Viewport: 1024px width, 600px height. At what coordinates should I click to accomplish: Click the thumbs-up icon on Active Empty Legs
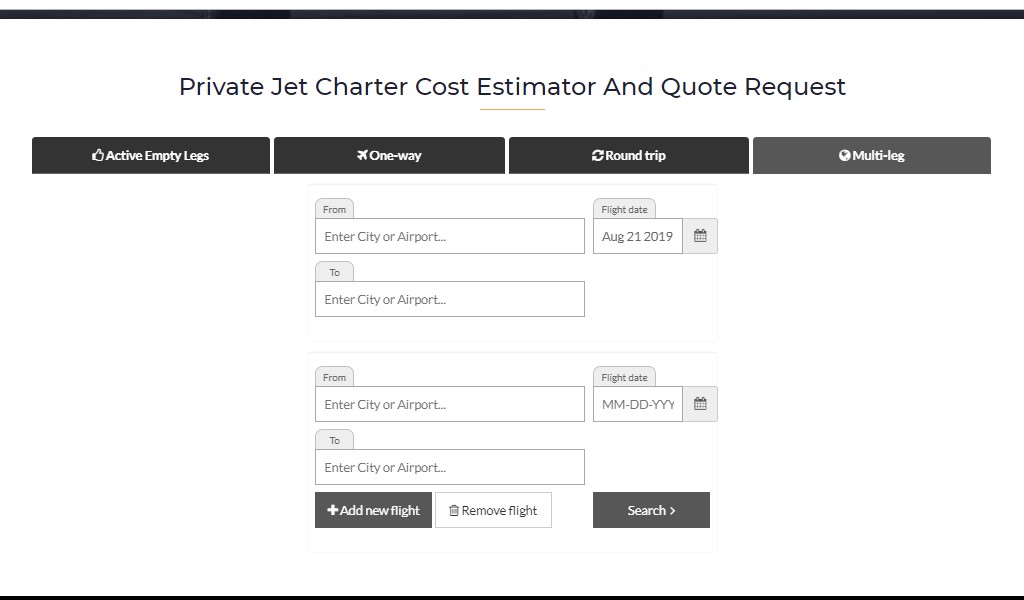(x=98, y=156)
